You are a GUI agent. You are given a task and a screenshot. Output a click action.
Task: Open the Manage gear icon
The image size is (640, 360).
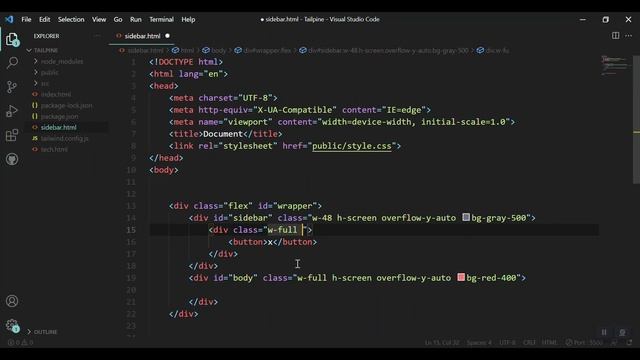click(12, 326)
